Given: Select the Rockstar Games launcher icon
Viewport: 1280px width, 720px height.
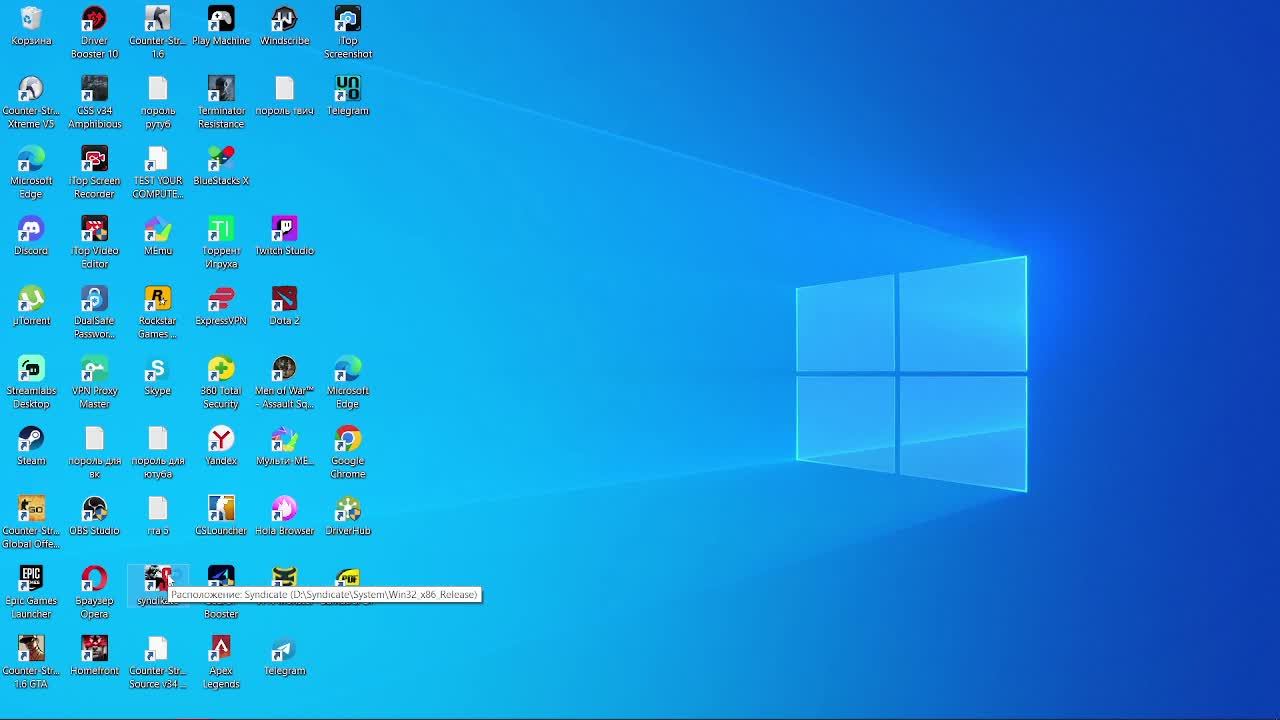Looking at the screenshot, I should point(157,312).
